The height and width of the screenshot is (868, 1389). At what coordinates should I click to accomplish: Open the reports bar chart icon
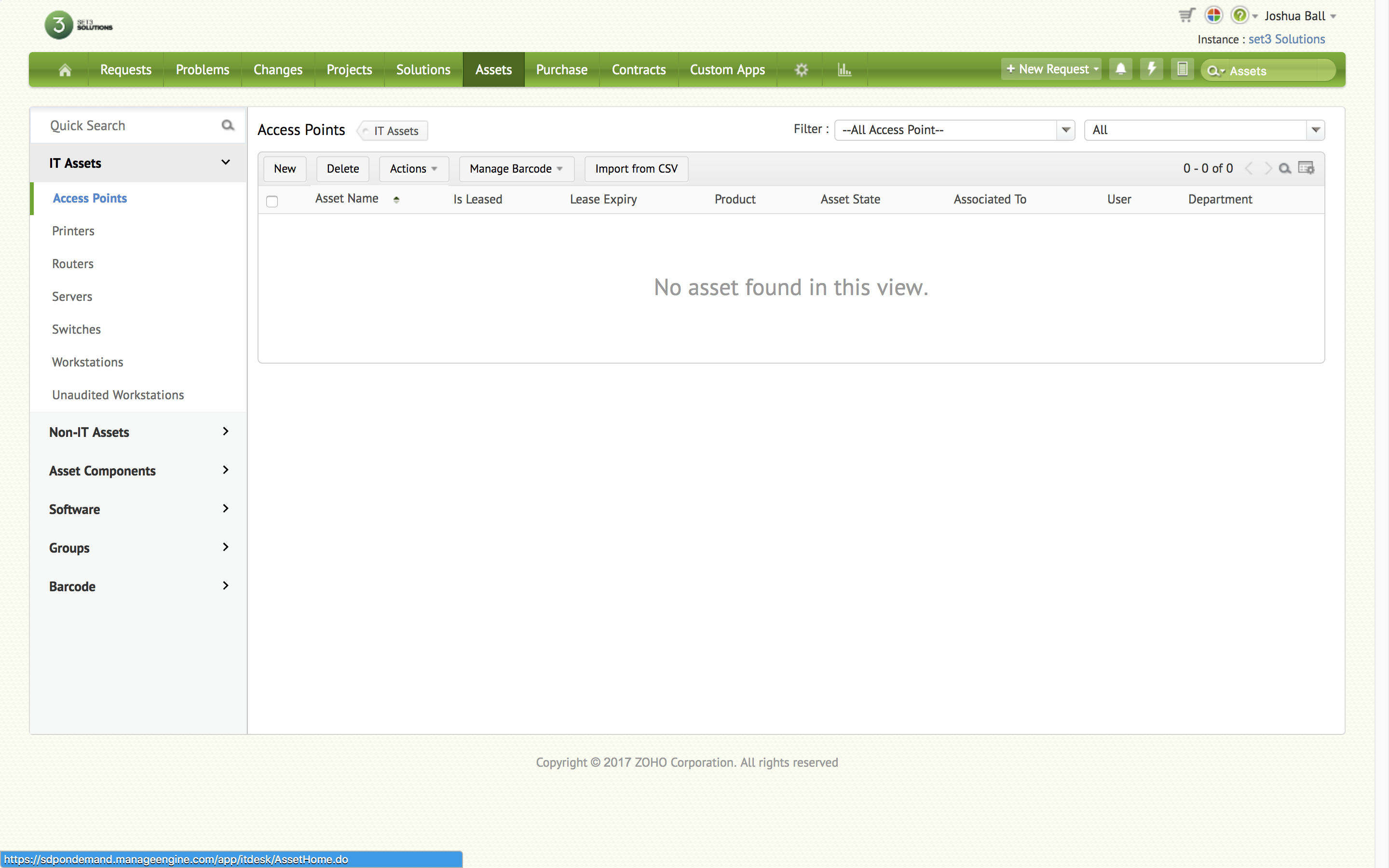pyautogui.click(x=844, y=70)
